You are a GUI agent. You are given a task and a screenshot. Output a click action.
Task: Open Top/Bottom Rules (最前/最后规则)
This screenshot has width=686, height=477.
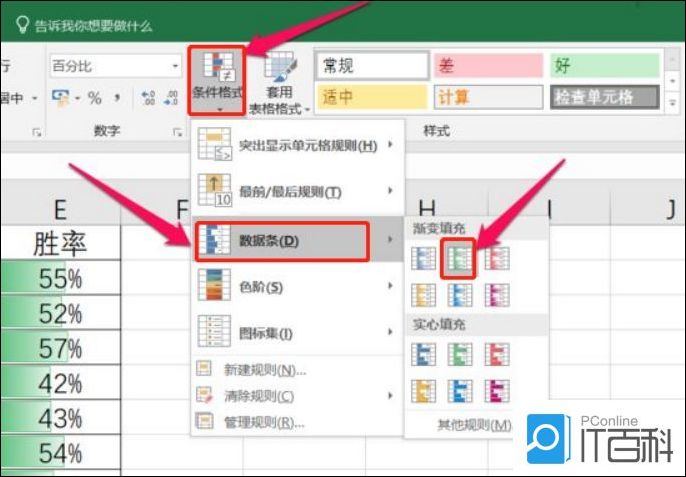[297, 191]
